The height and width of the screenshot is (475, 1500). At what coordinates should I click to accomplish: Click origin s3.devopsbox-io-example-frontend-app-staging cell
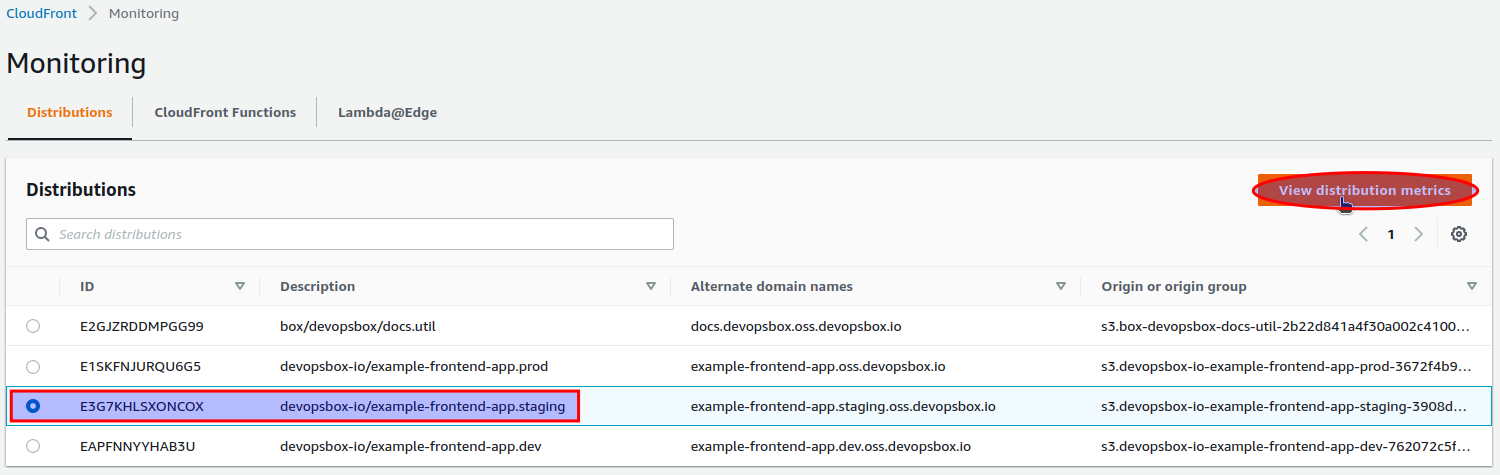pos(1286,406)
